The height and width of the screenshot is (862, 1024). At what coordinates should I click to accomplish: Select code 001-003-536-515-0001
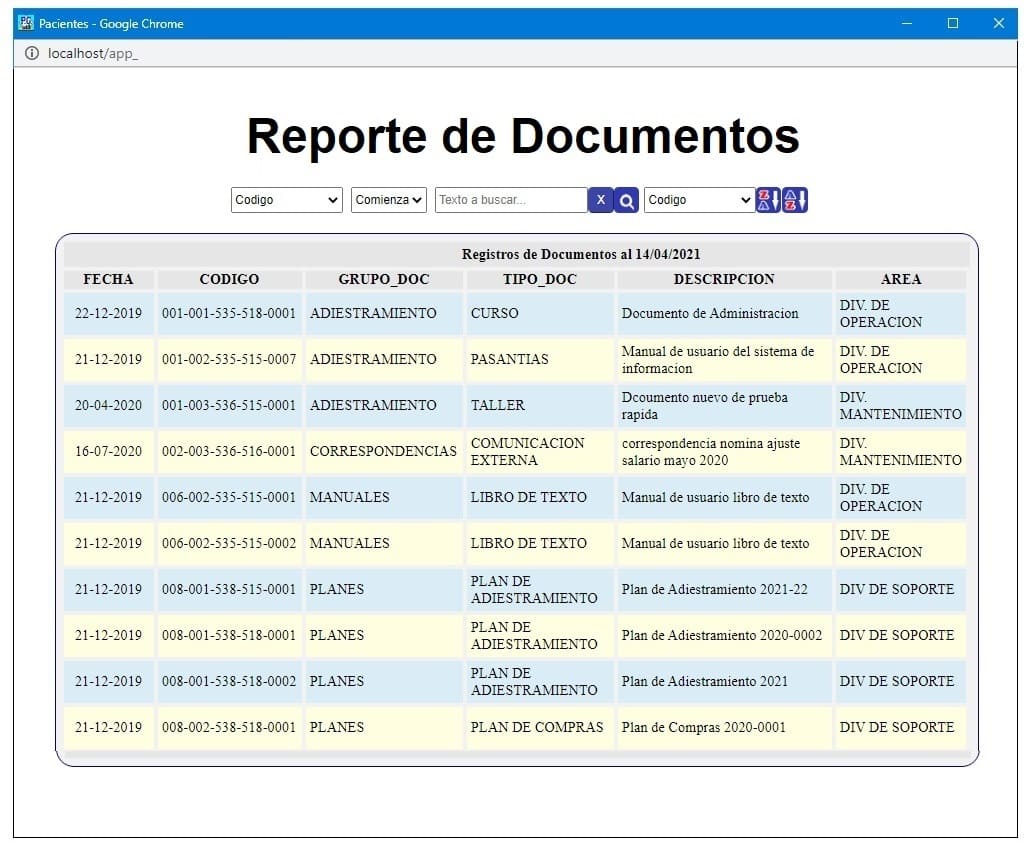coord(229,405)
